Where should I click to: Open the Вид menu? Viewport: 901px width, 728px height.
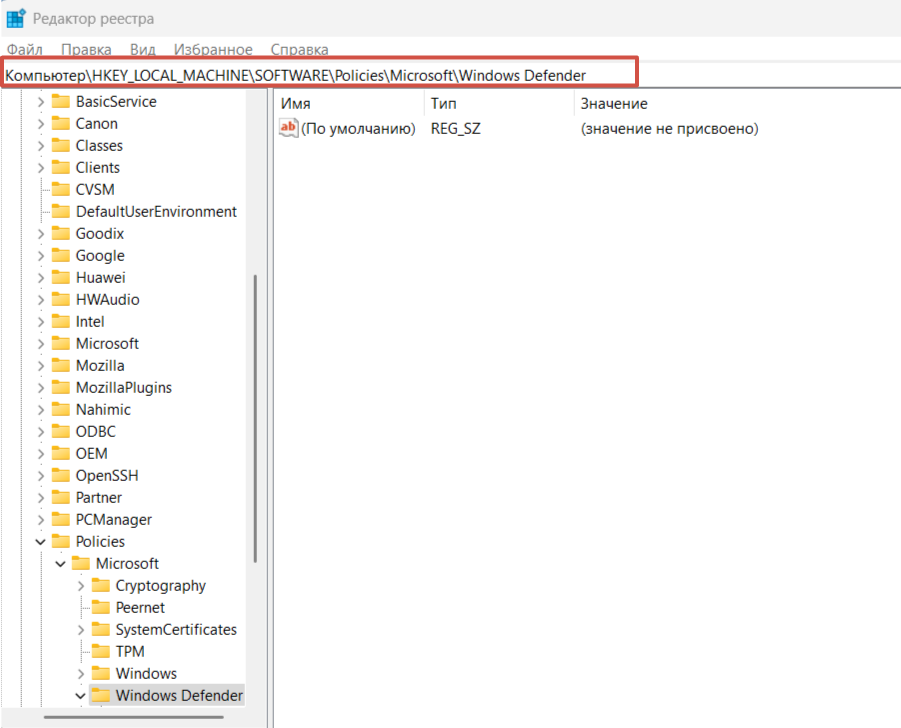click(x=143, y=50)
